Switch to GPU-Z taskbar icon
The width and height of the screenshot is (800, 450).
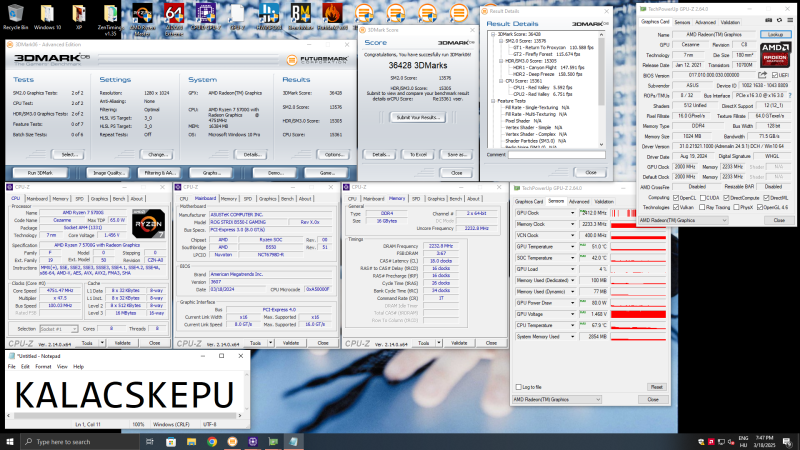click(x=273, y=441)
